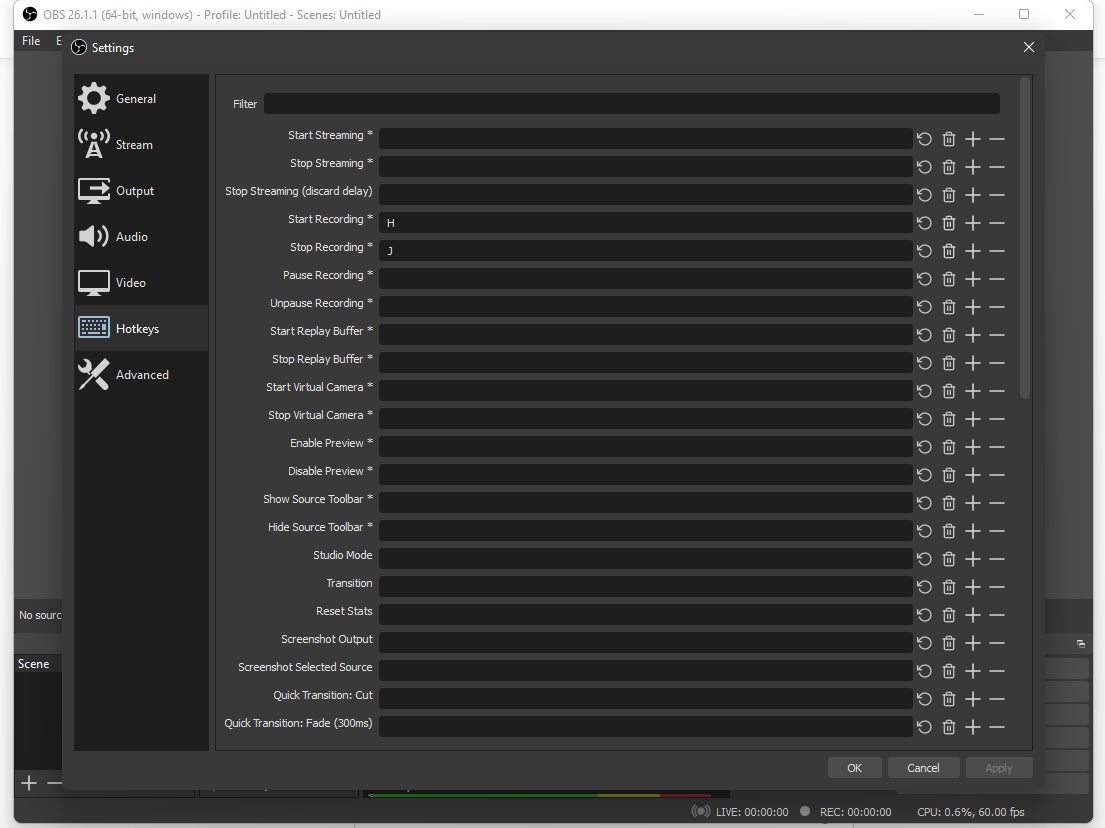The image size is (1105, 828).
Task: Open the General settings section
Action: coord(135,98)
